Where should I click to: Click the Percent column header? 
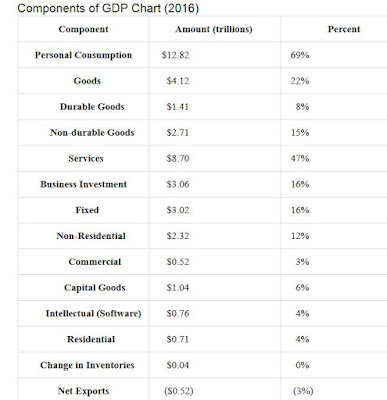[x=344, y=29]
